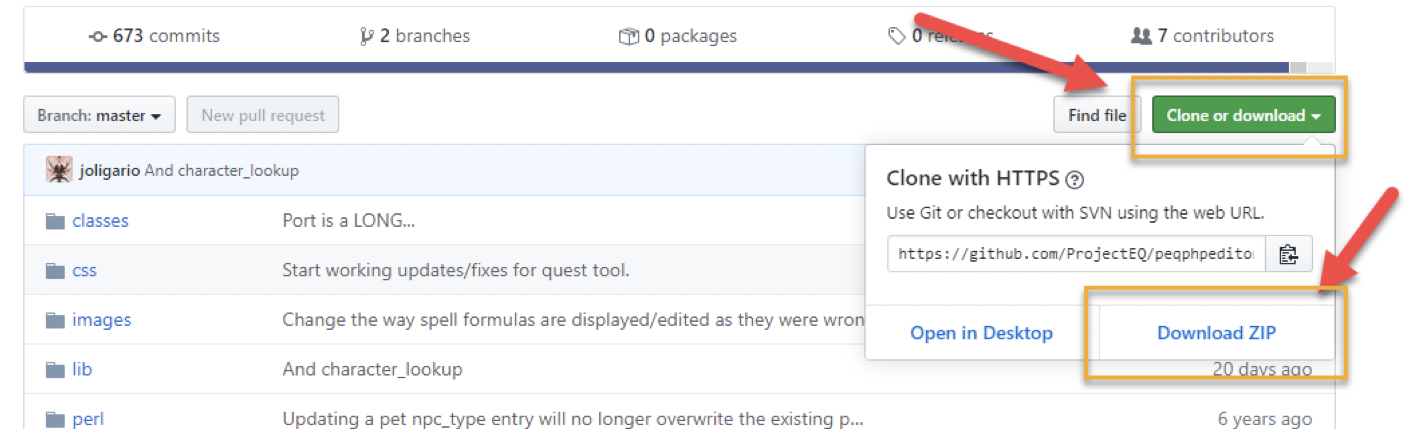Image resolution: width=1420 pixels, height=434 pixels.
Task: Click the Find file button
Action: 1097,115
